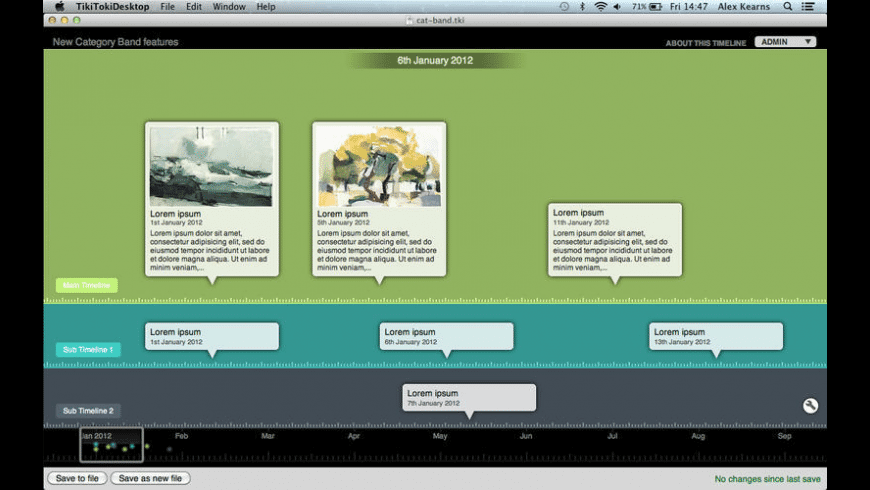
Task: Open the File menu
Action: 167,7
